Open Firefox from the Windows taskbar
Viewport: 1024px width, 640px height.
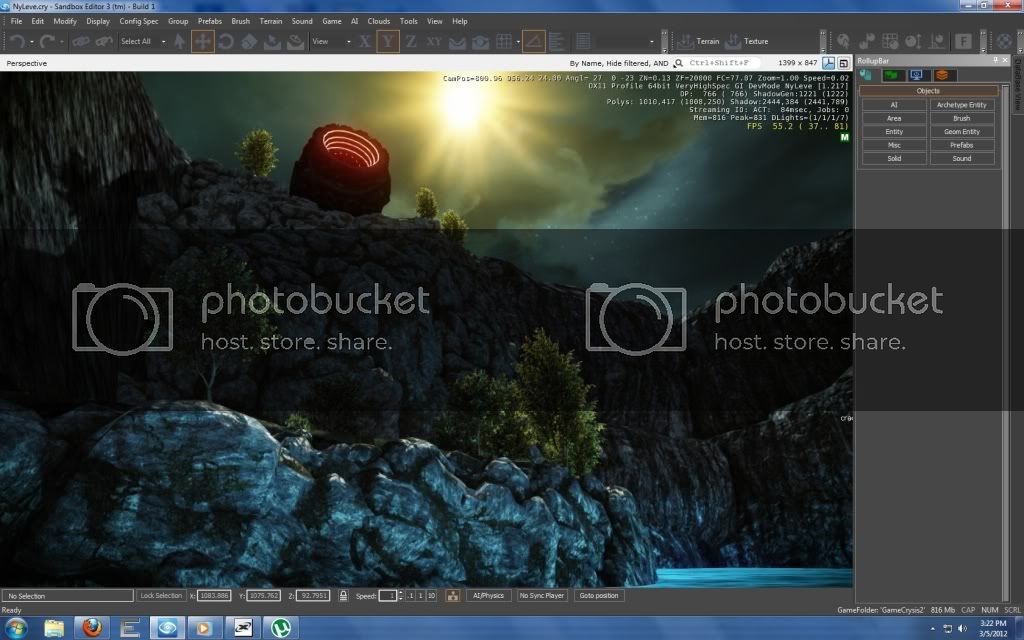(92, 628)
